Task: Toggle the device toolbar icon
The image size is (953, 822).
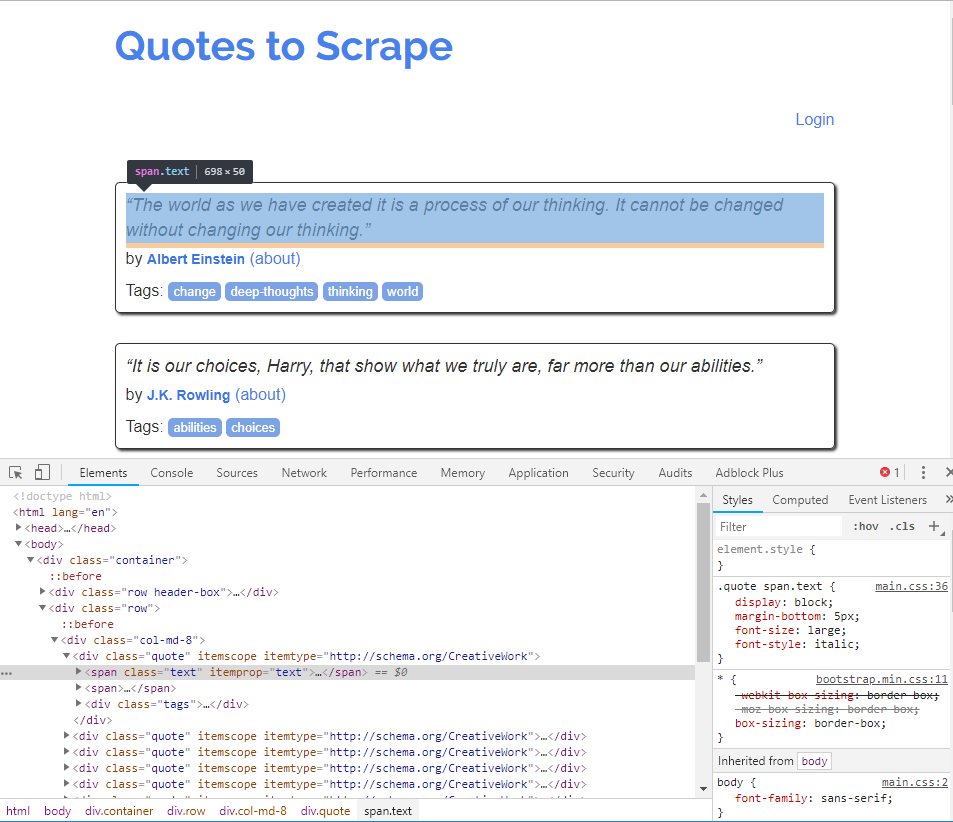Action: point(42,472)
